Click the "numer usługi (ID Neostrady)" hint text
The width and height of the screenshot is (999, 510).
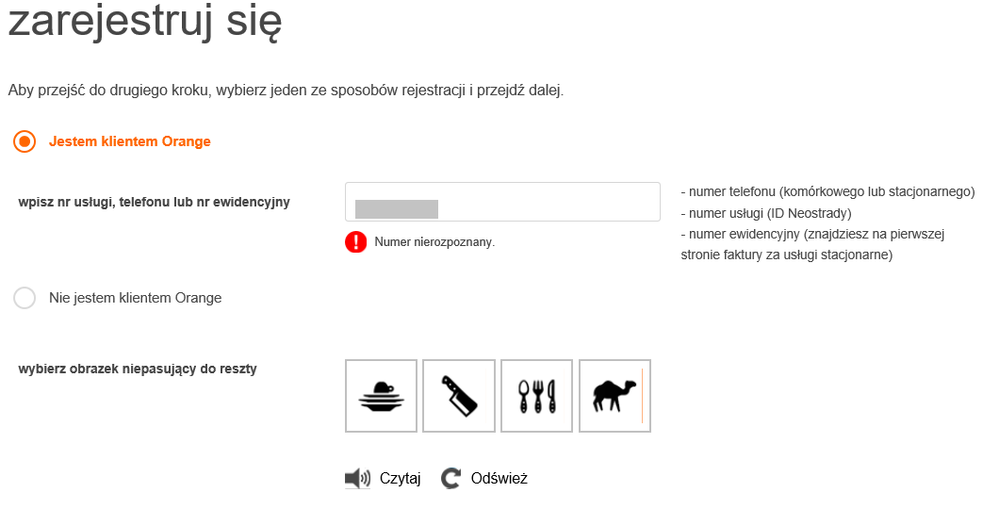pyautogui.click(x=764, y=213)
